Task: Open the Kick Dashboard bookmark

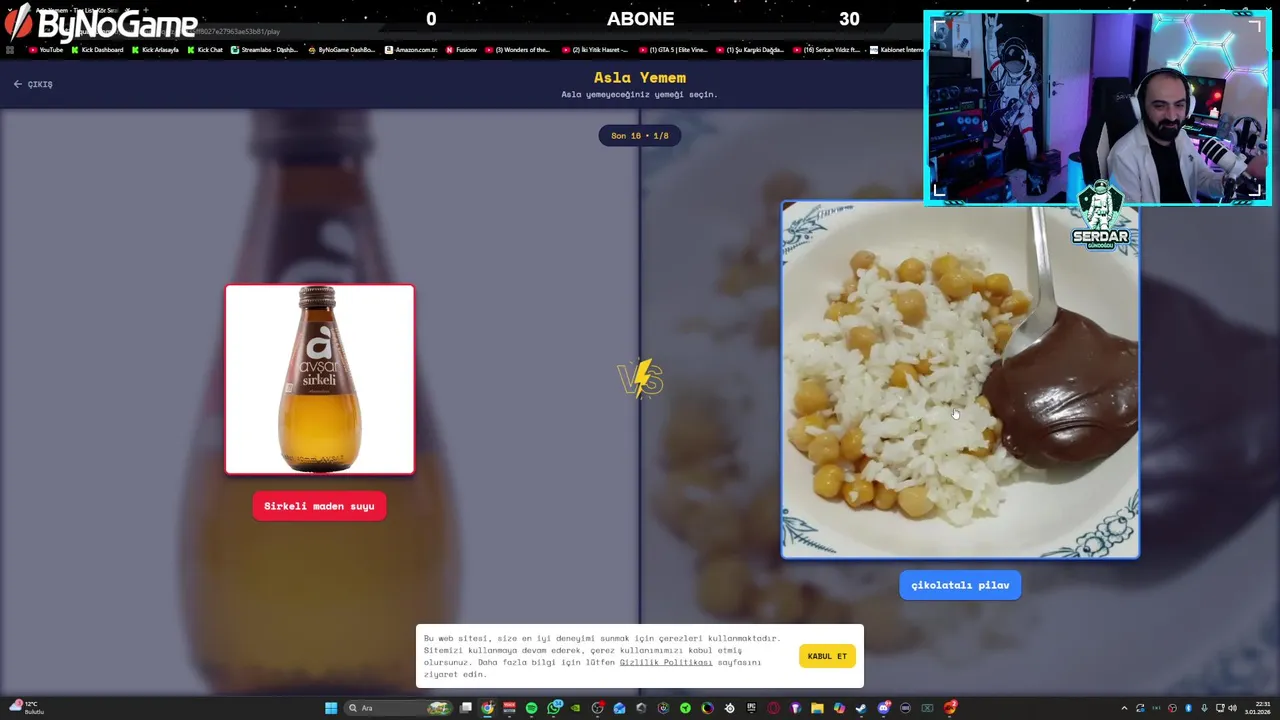Action: pos(97,50)
